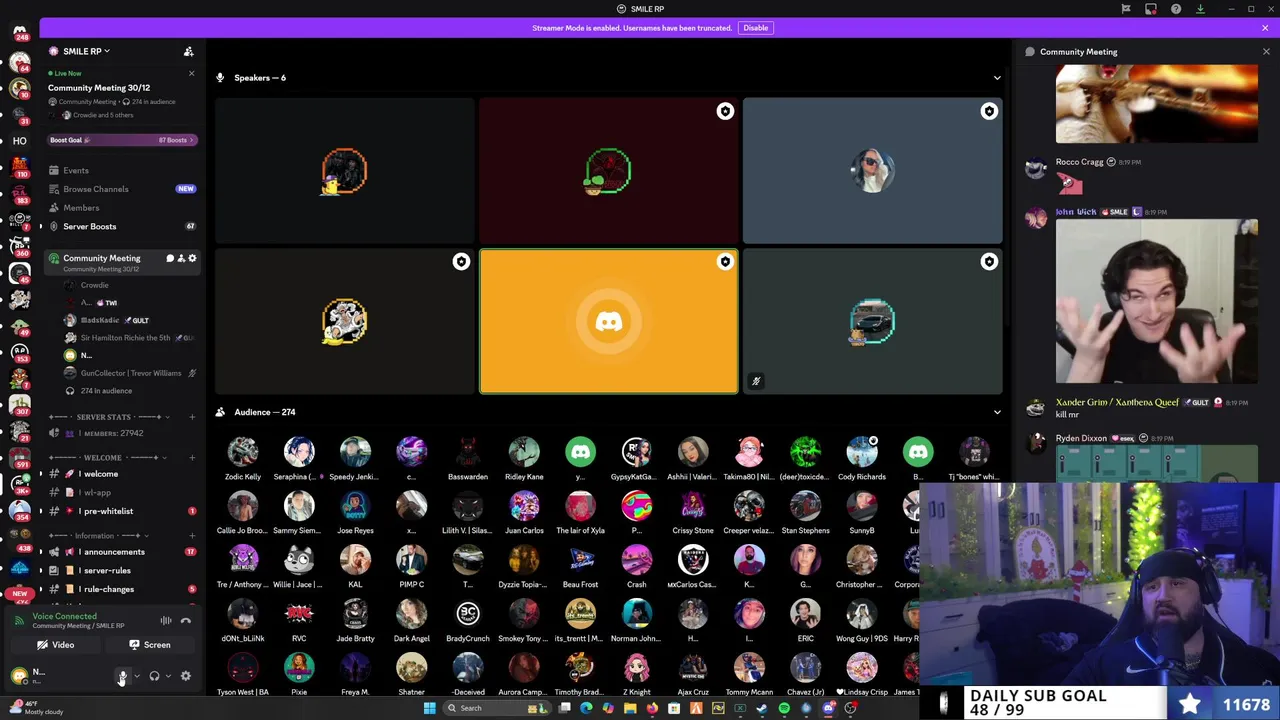Collapse the Speakers section

pos(996,78)
